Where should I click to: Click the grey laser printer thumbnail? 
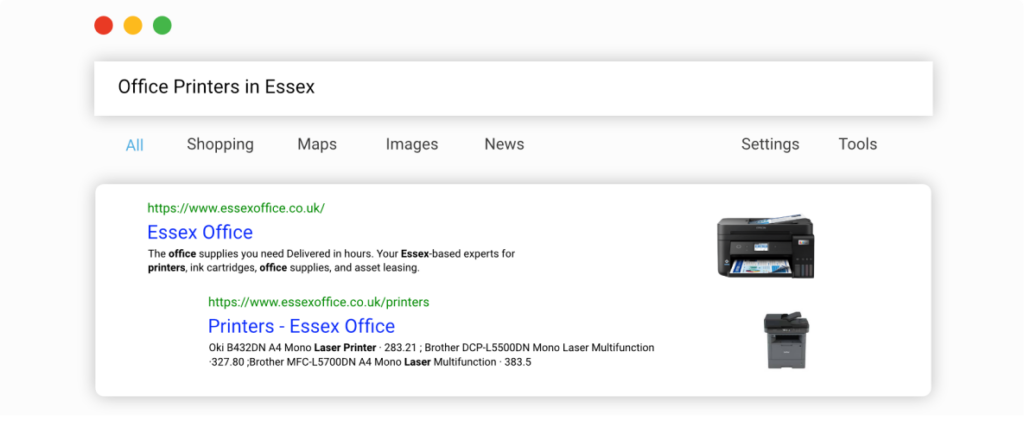point(786,340)
